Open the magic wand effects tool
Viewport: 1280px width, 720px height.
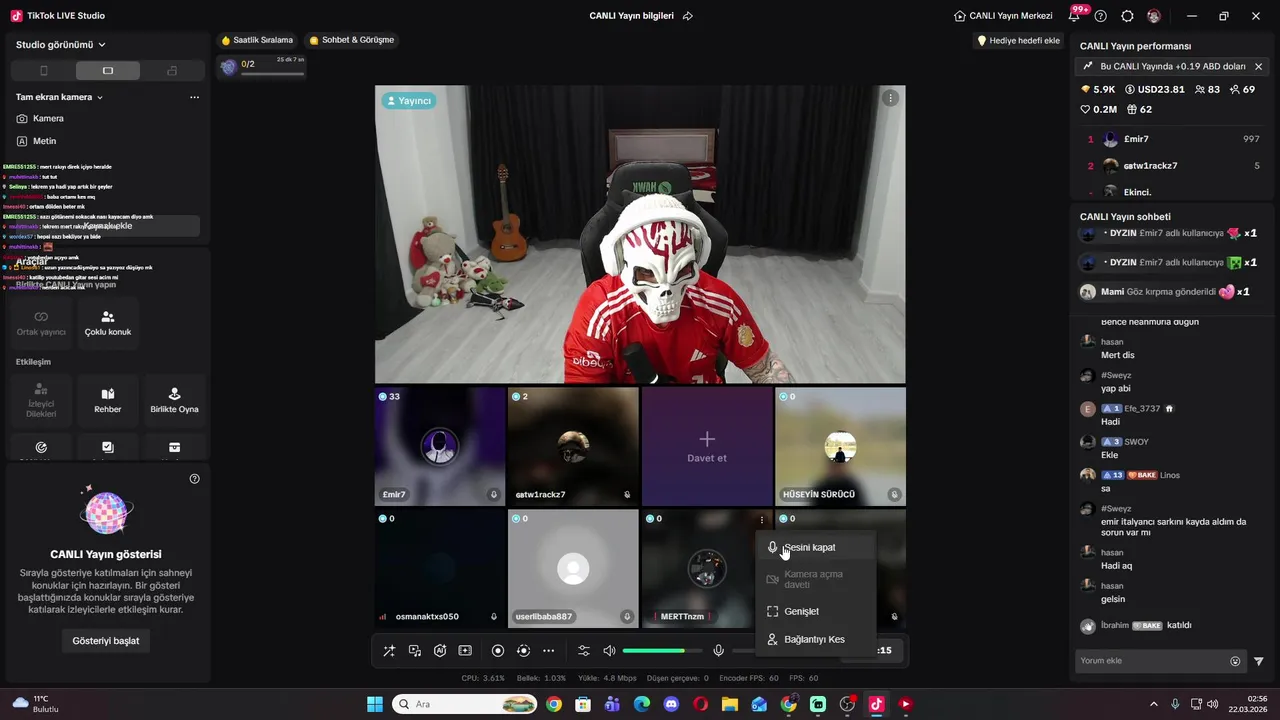click(389, 651)
